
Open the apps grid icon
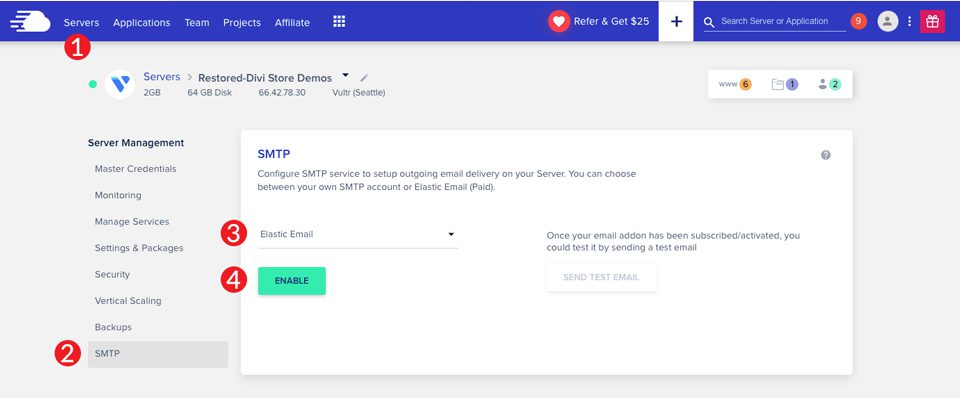(339, 21)
